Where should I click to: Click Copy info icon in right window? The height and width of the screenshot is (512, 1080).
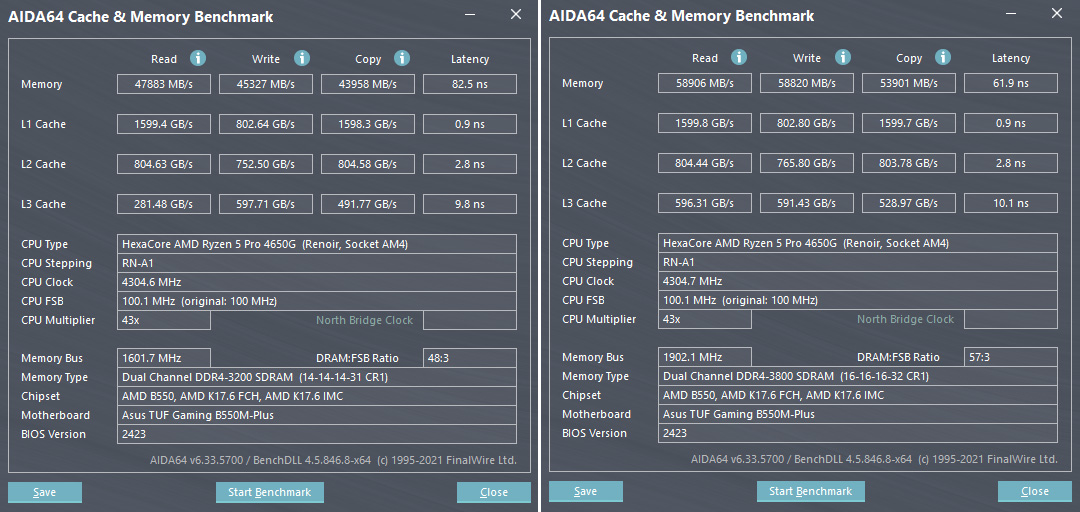tap(944, 57)
